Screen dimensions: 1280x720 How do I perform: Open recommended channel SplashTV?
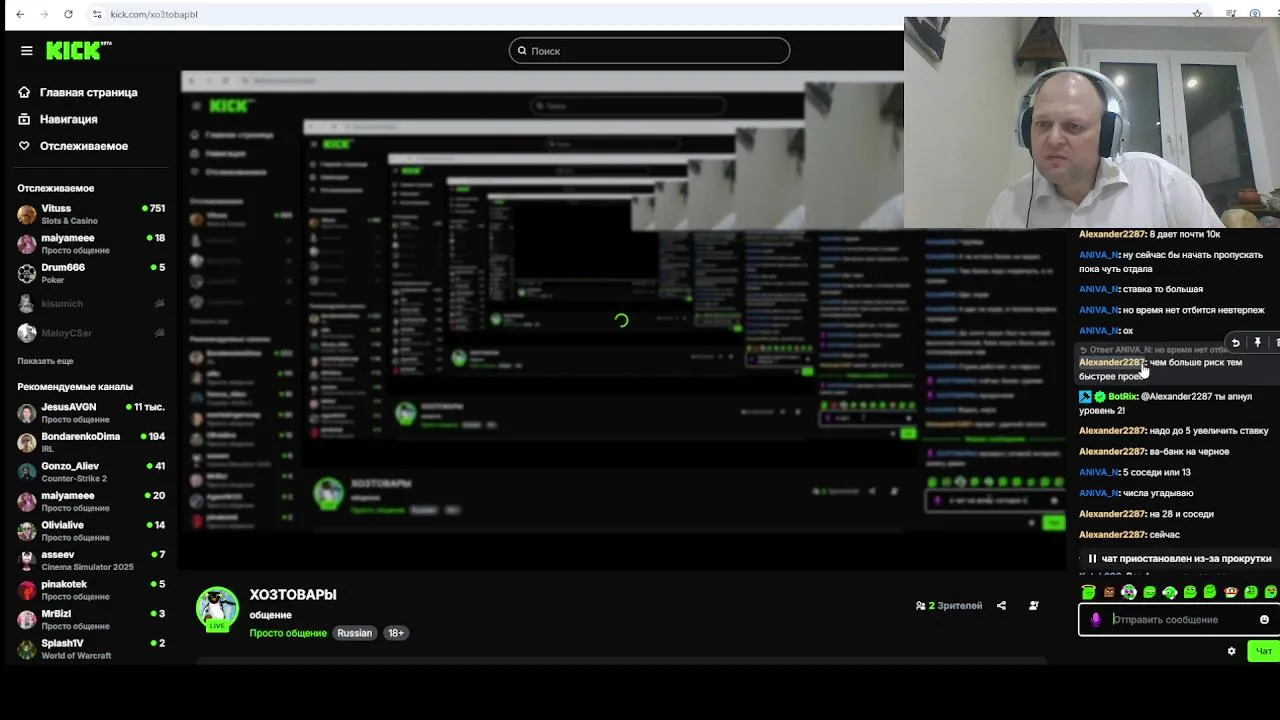(x=90, y=649)
